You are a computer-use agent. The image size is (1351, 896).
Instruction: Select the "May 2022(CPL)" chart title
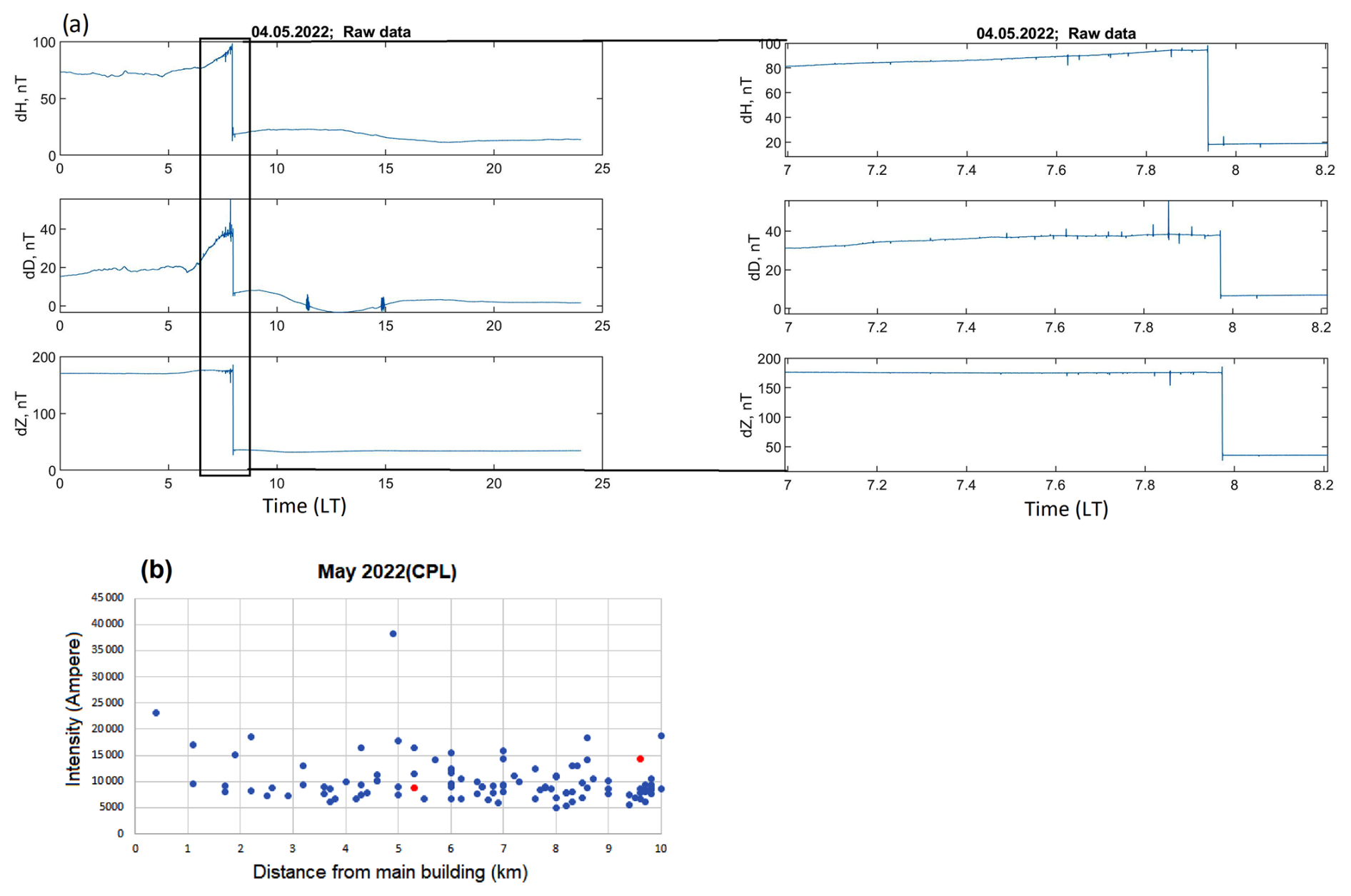point(387,572)
